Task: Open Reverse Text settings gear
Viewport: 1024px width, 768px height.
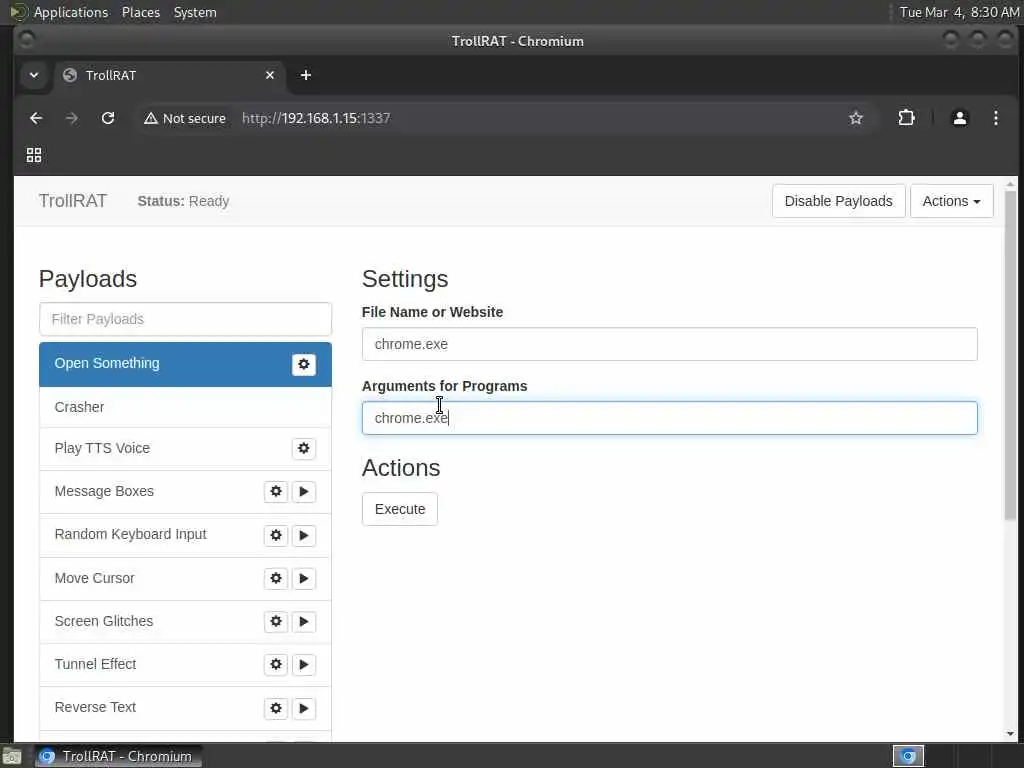Action: tap(276, 708)
